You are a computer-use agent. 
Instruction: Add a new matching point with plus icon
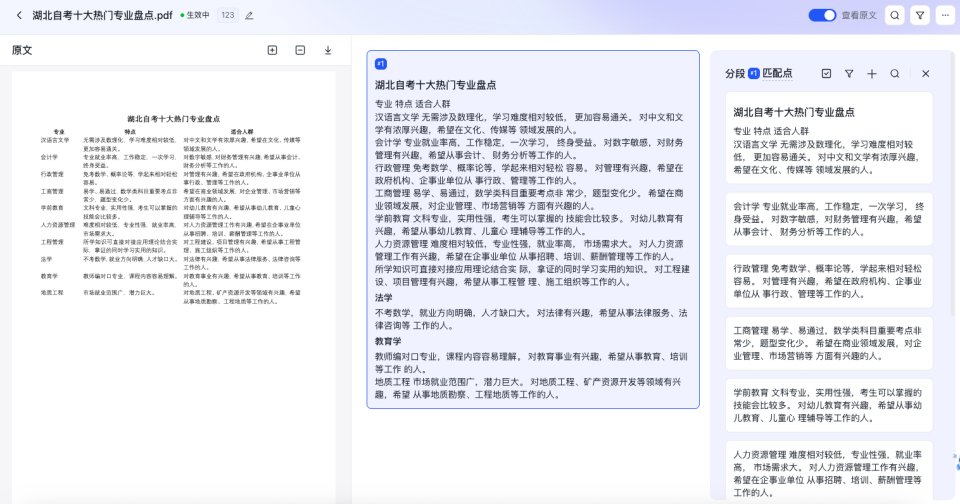coord(872,74)
